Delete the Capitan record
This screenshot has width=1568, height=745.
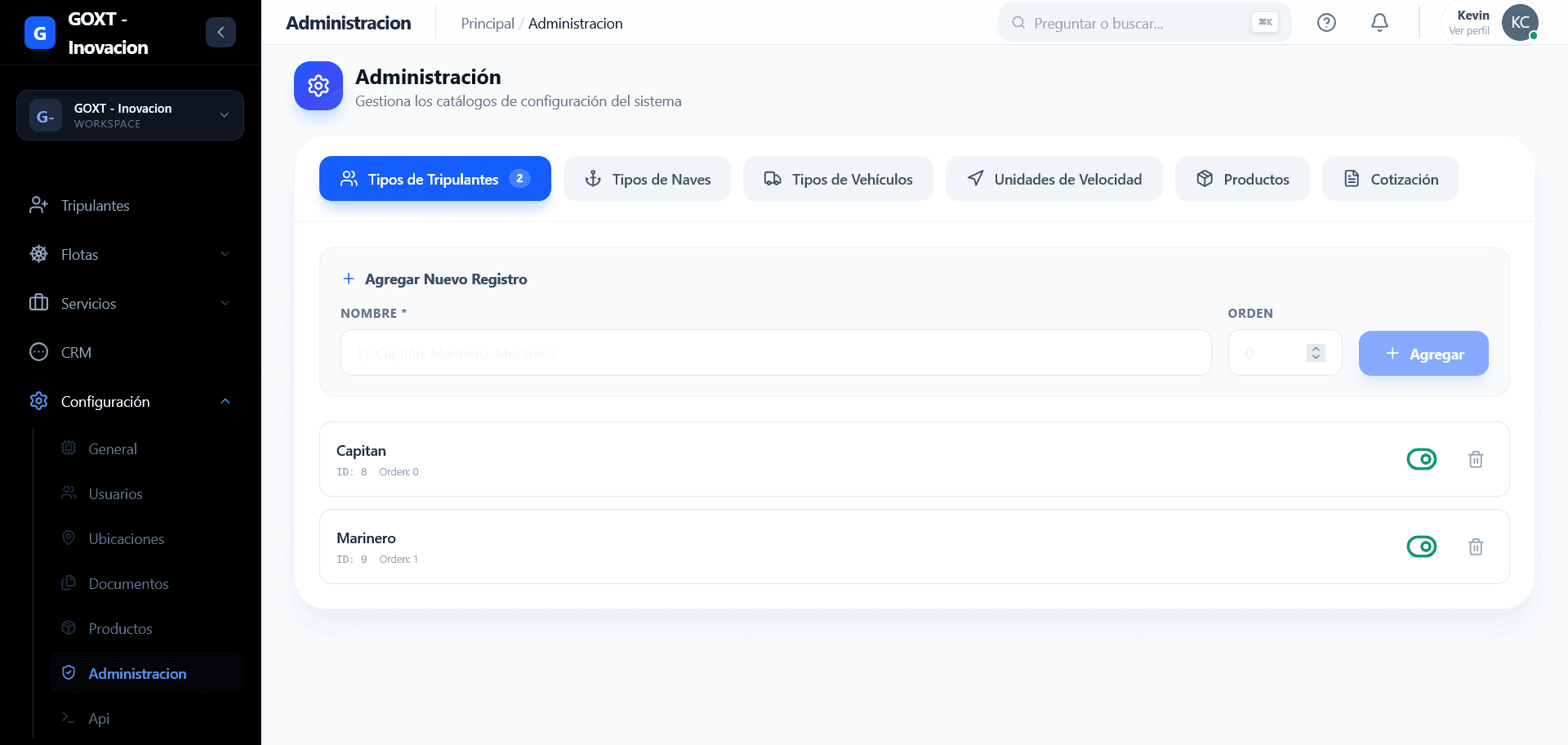[1476, 459]
